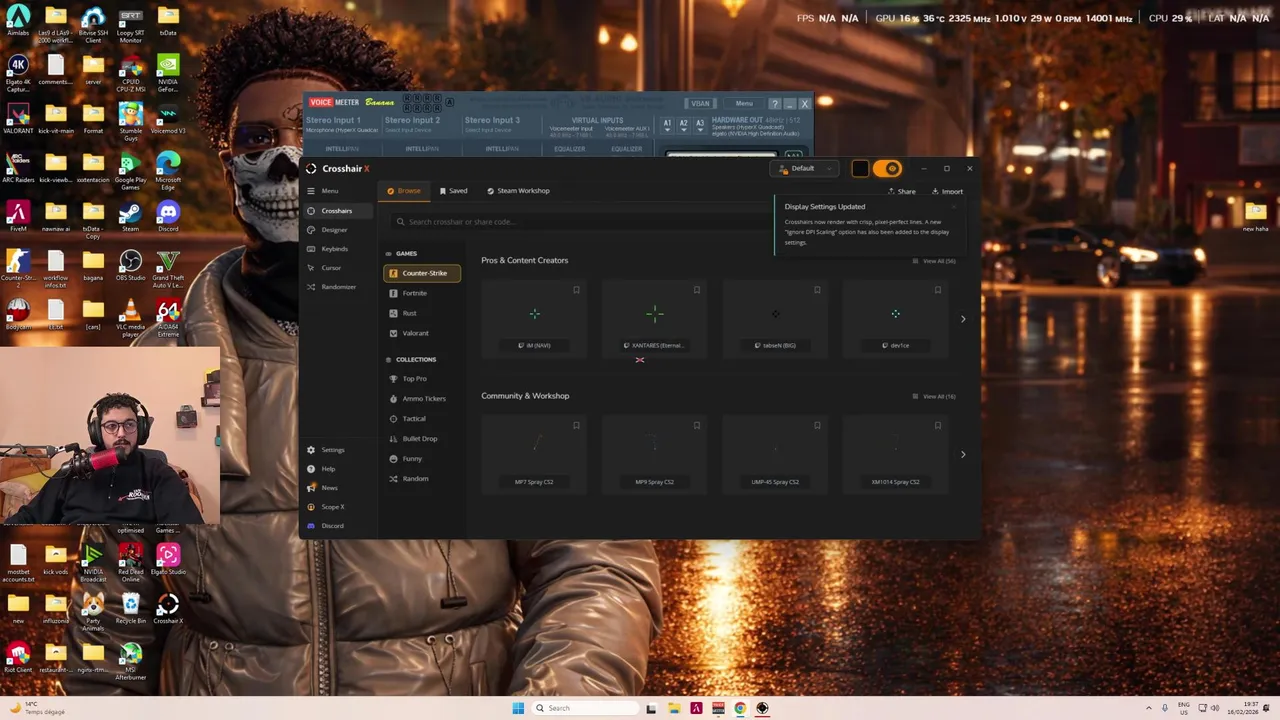Click the VBAN button in Voicemeeter
Image resolution: width=1280 pixels, height=720 pixels.
(700, 104)
